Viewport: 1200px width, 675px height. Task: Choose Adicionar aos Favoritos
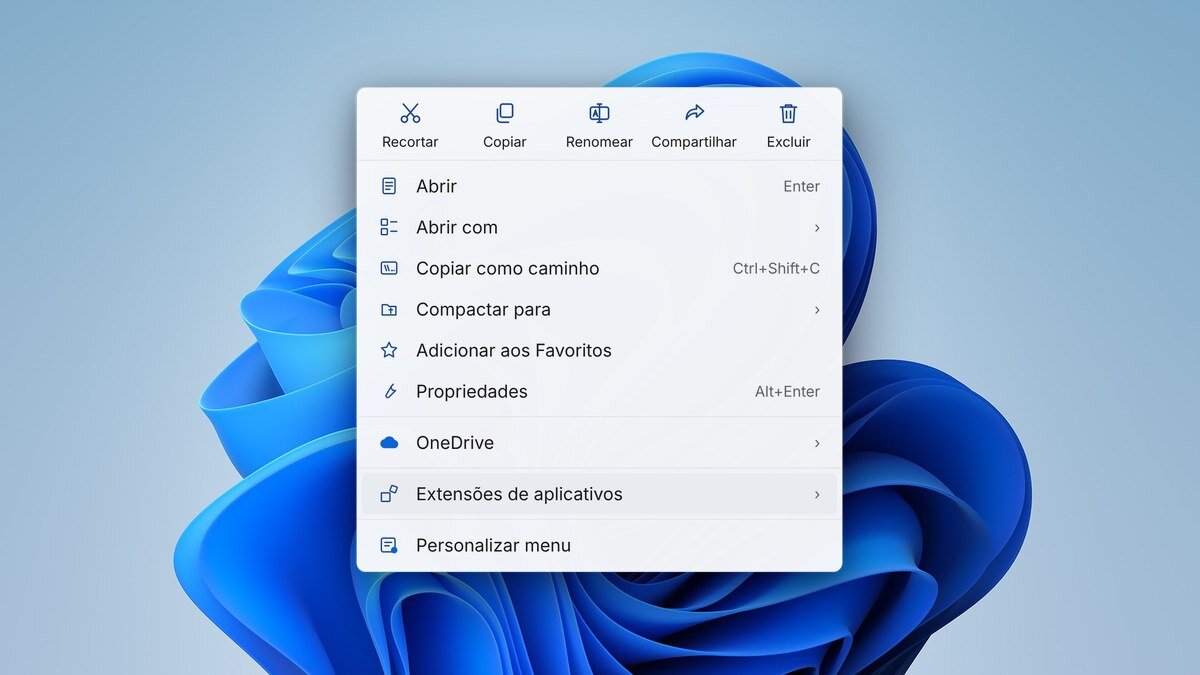tap(599, 350)
